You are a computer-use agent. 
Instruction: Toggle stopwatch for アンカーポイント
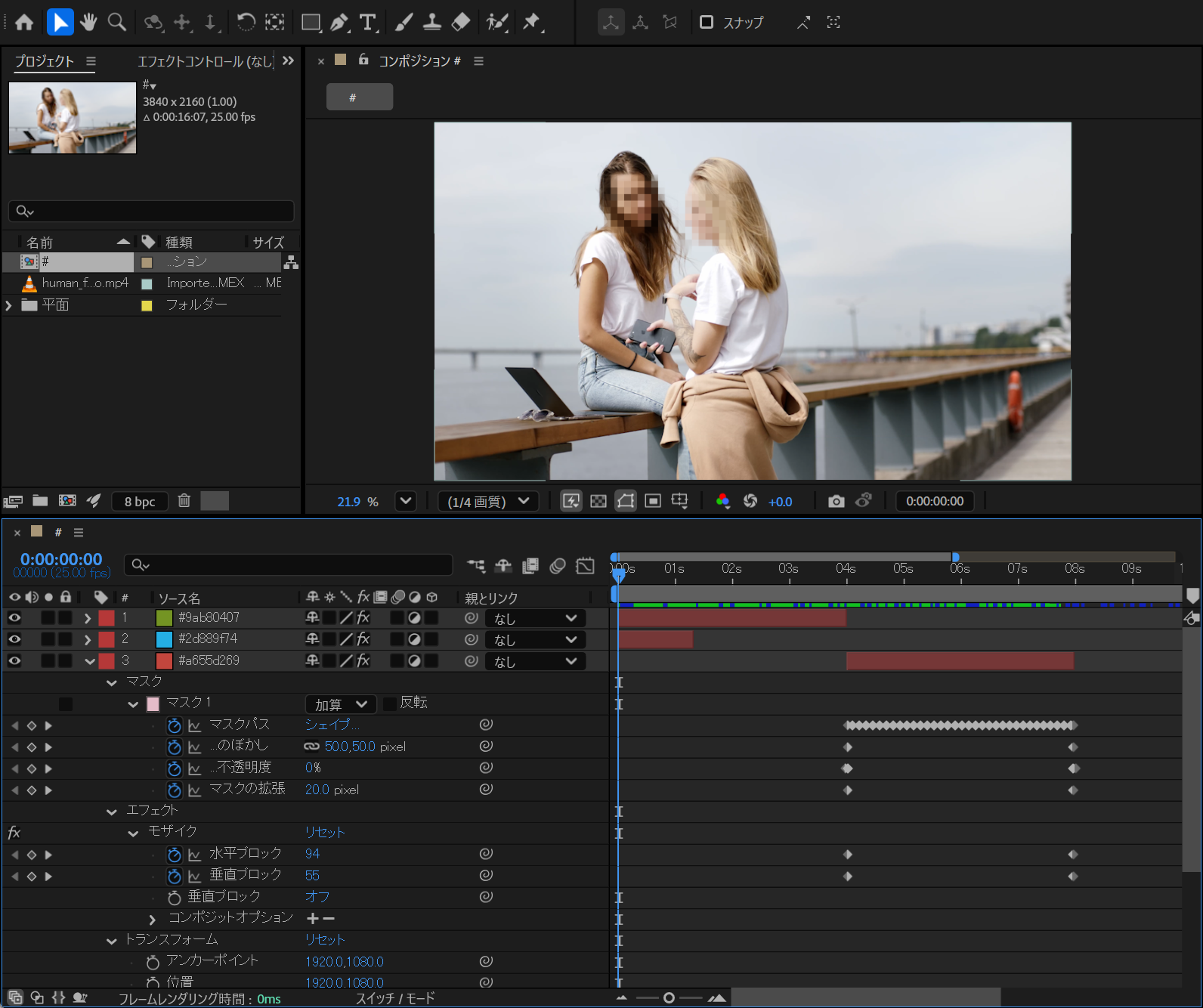pyautogui.click(x=153, y=962)
